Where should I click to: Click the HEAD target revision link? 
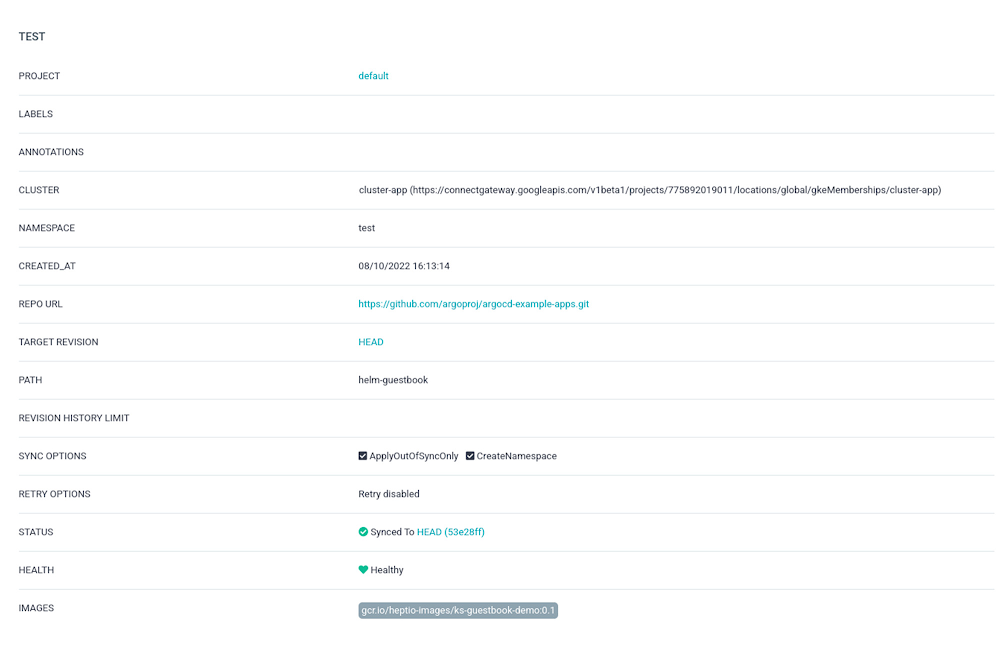(x=371, y=342)
